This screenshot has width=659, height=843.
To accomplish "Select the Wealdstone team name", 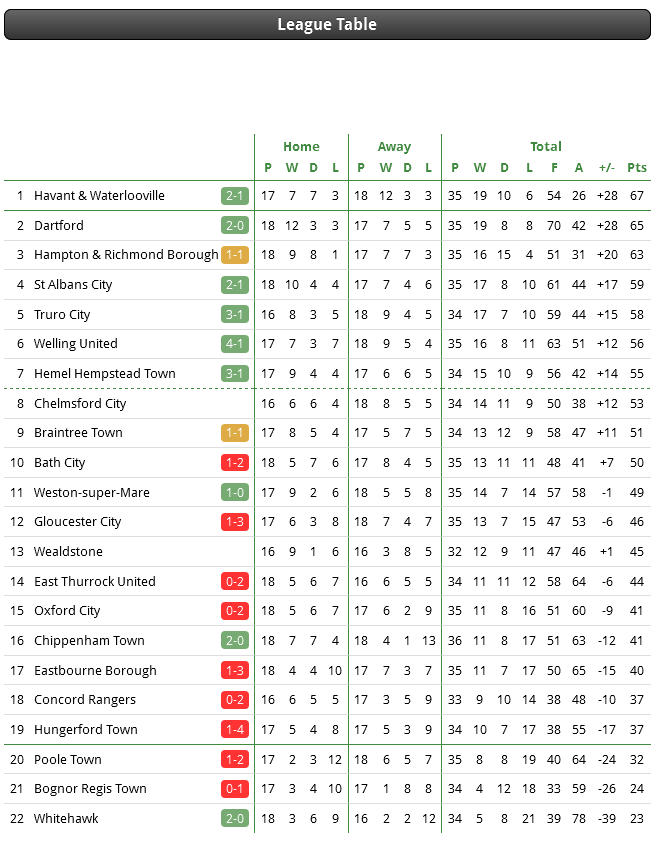I will click(68, 552).
